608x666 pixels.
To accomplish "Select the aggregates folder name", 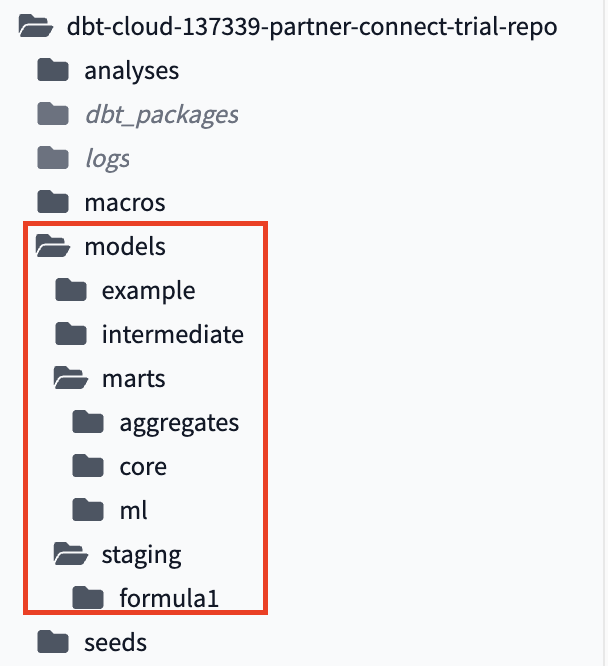I will point(179,423).
